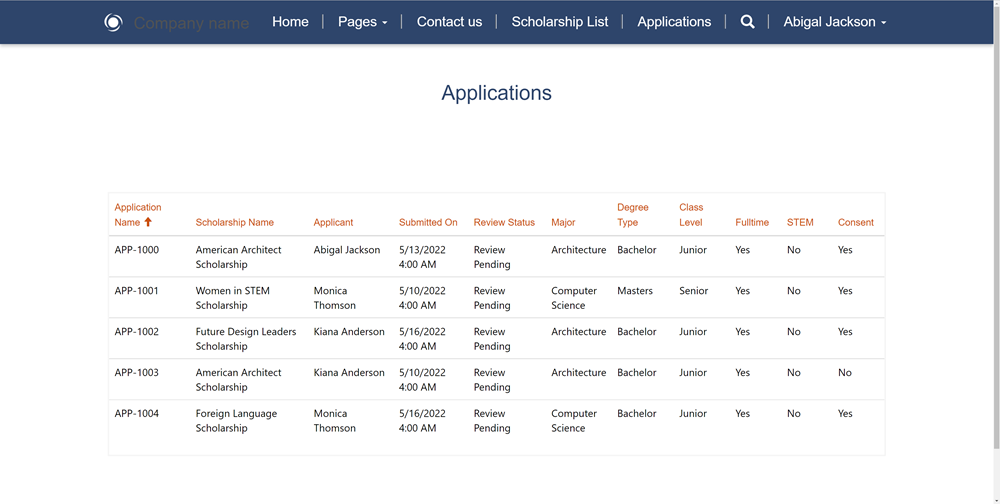Sort by Degree Type column header
Viewport: 1000px width, 504px height.
tap(632, 215)
